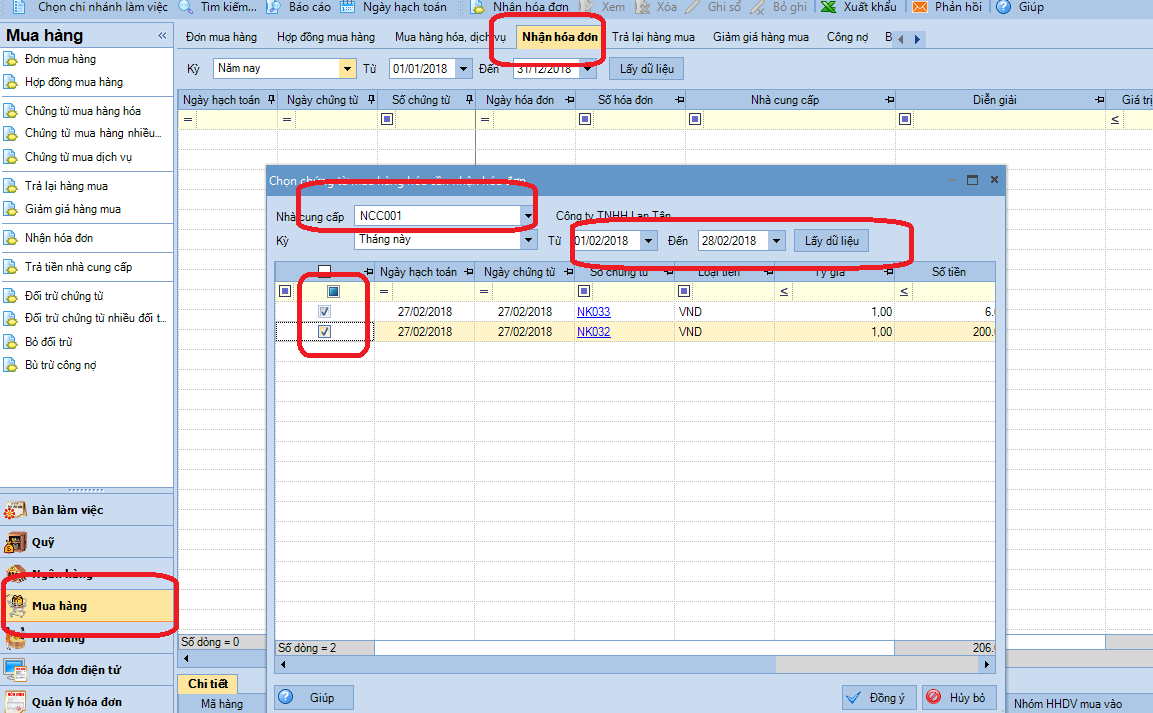Open the dialog Kỳ Tháng này dropdown
Image resolution: width=1153 pixels, height=713 pixels.
click(528, 240)
